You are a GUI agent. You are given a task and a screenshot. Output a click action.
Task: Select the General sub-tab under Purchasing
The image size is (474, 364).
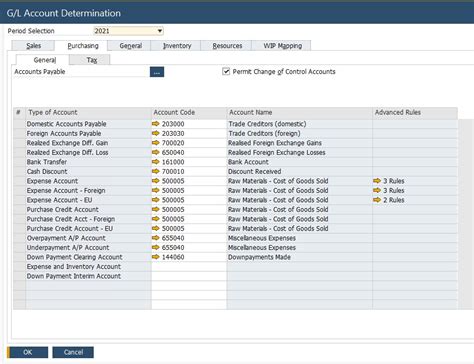coord(44,60)
